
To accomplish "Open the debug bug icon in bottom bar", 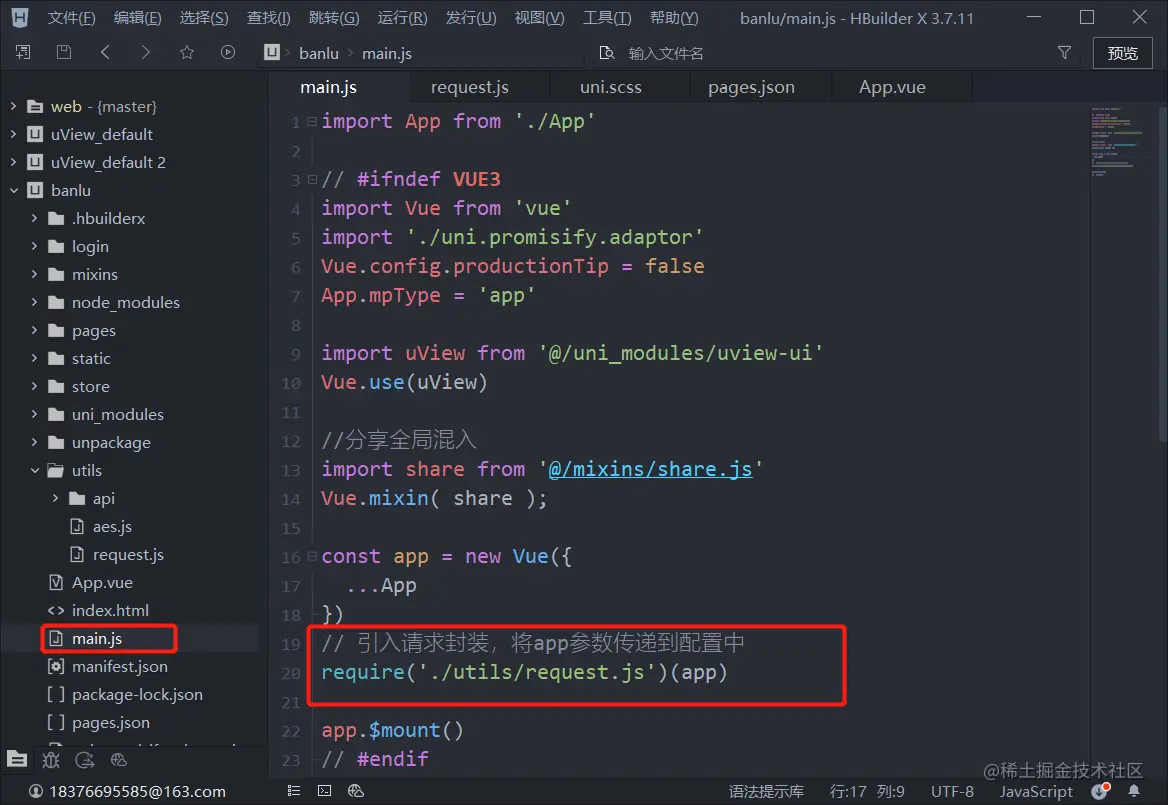I will tap(51, 760).
